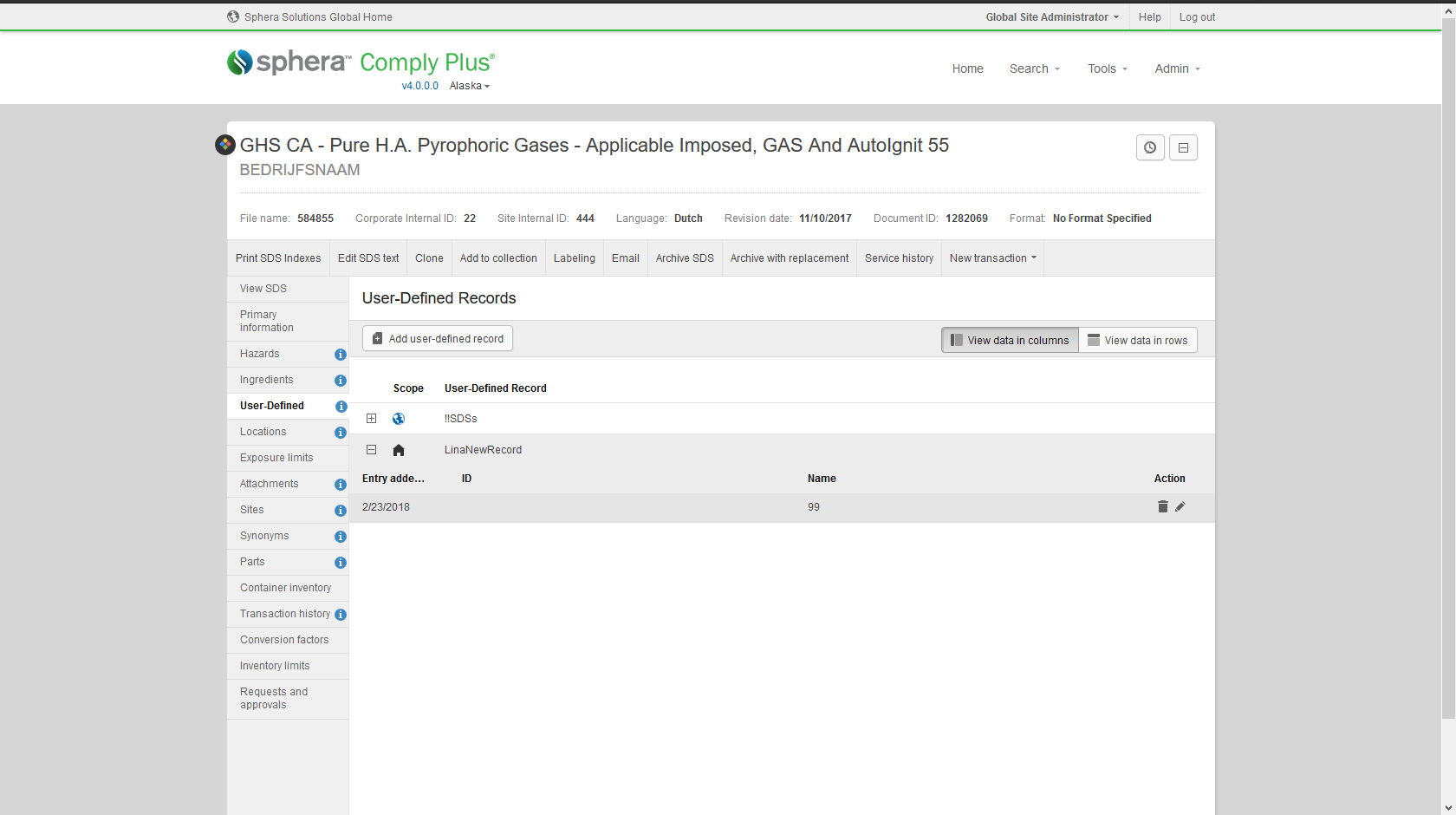Viewport: 1456px width, 815px height.
Task: Click the info icon next to Parts
Action: 341,563
